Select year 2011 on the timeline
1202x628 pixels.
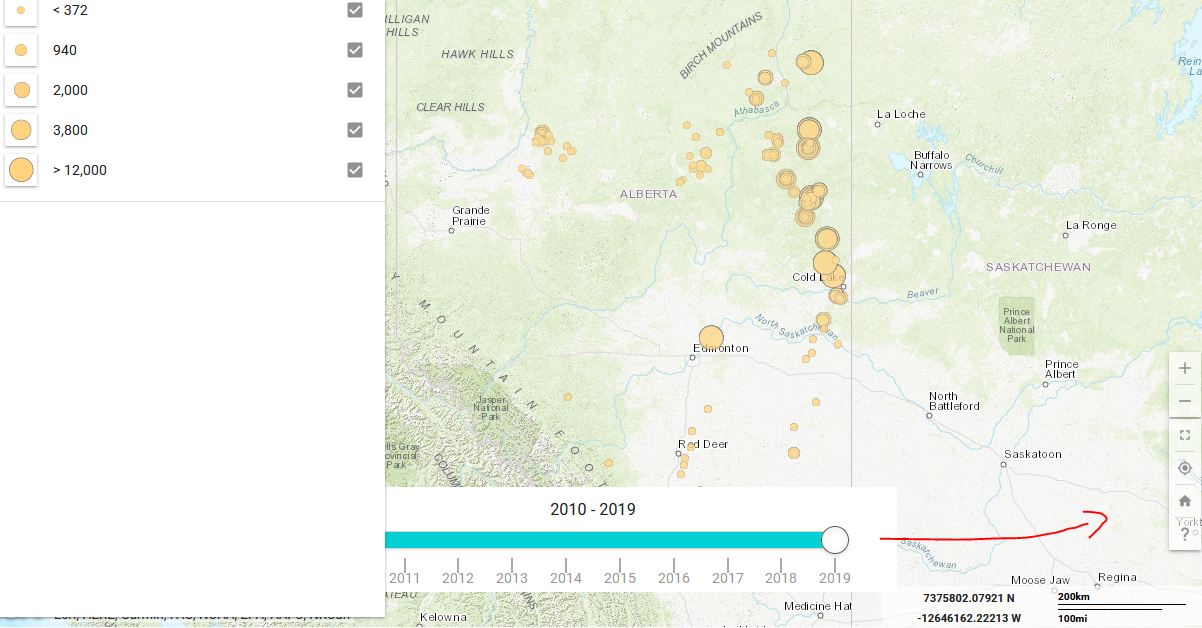tap(404, 578)
